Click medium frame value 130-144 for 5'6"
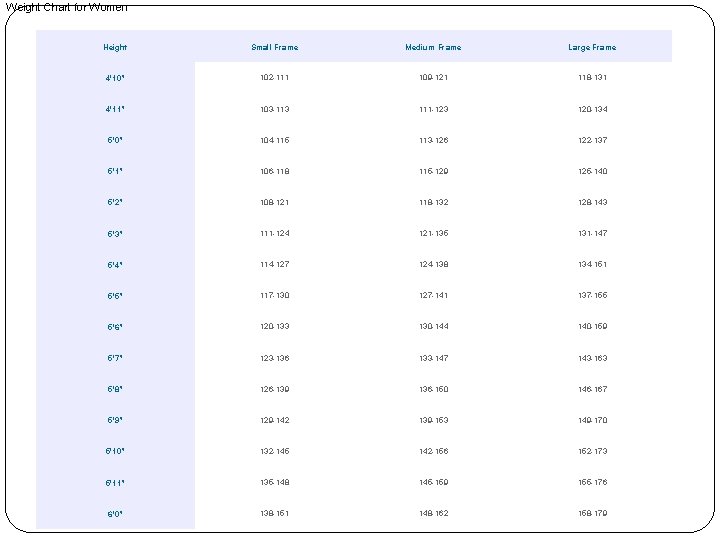This screenshot has width=720, height=540. (x=433, y=326)
